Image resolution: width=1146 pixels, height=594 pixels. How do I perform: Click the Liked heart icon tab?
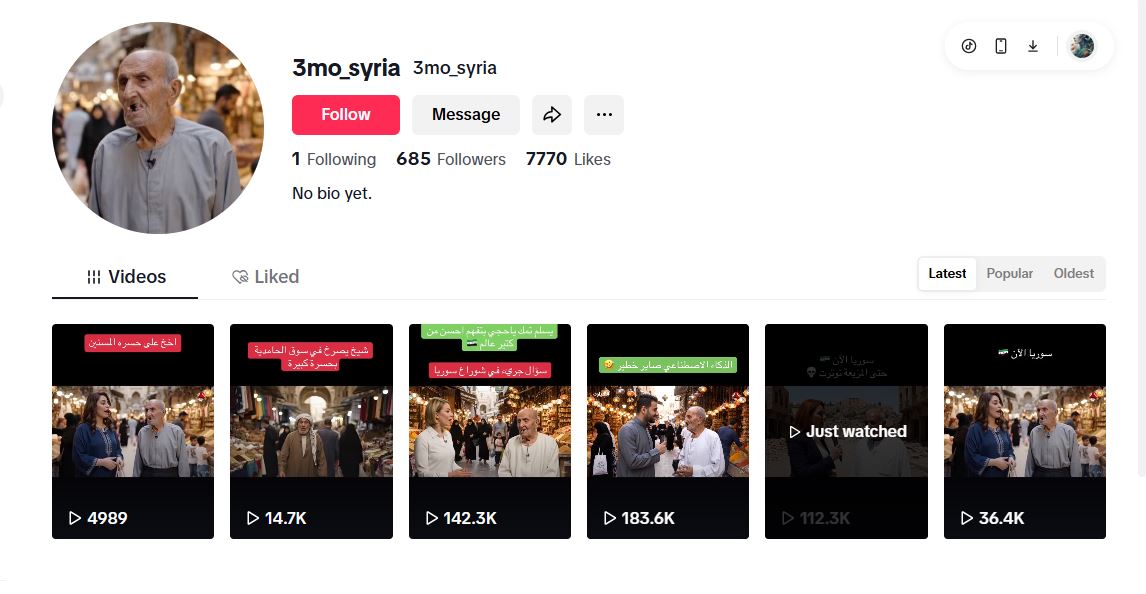pos(265,277)
